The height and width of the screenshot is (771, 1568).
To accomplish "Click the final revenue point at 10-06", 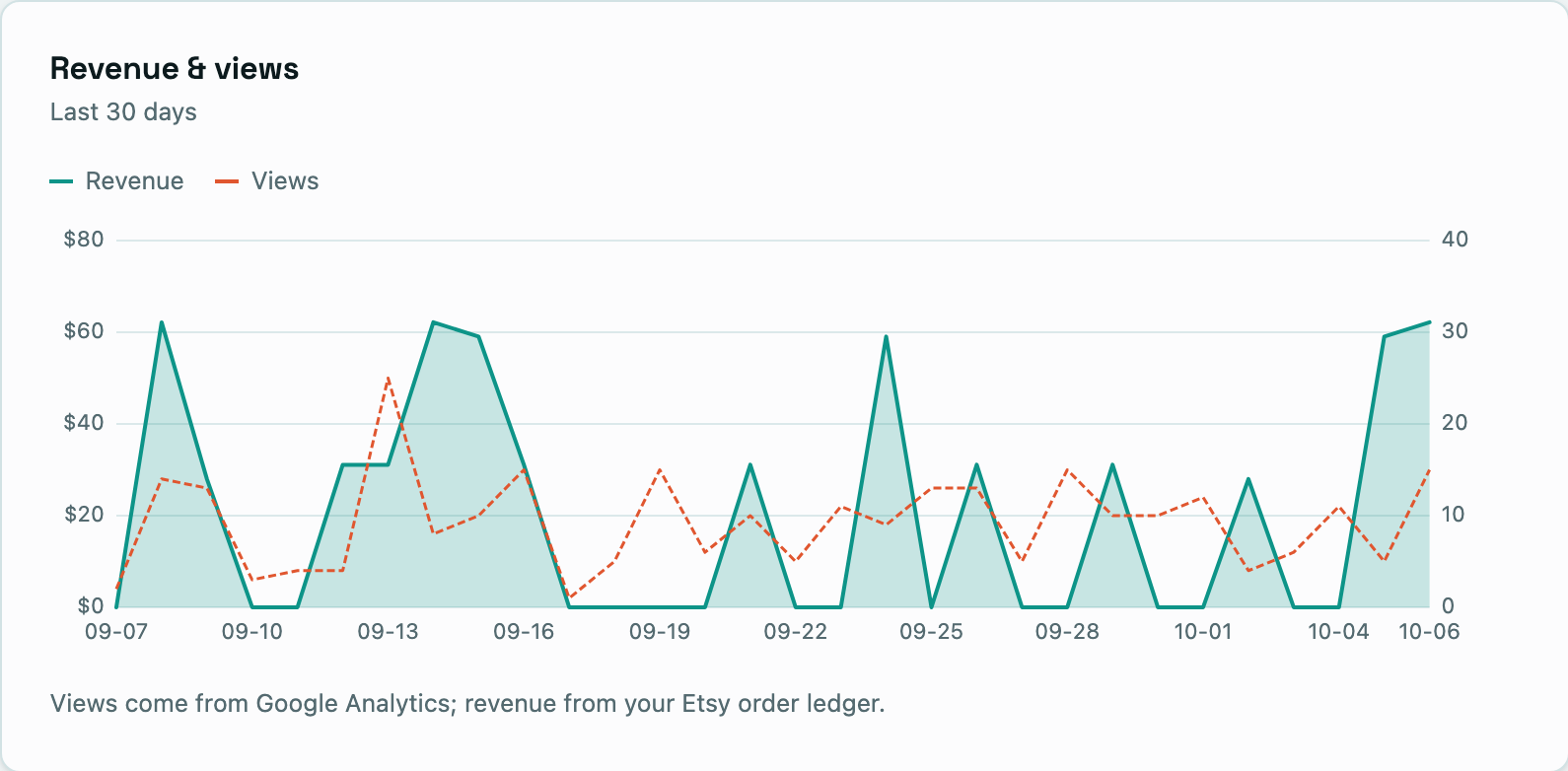I will [x=1429, y=322].
